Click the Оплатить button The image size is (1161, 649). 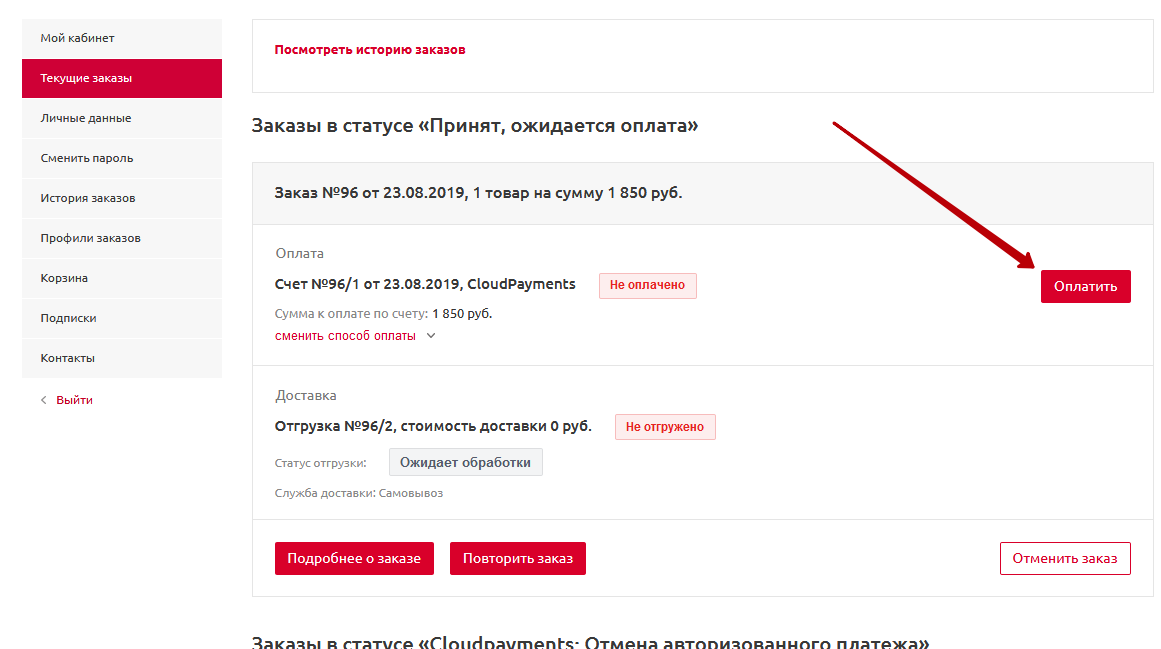1085,286
